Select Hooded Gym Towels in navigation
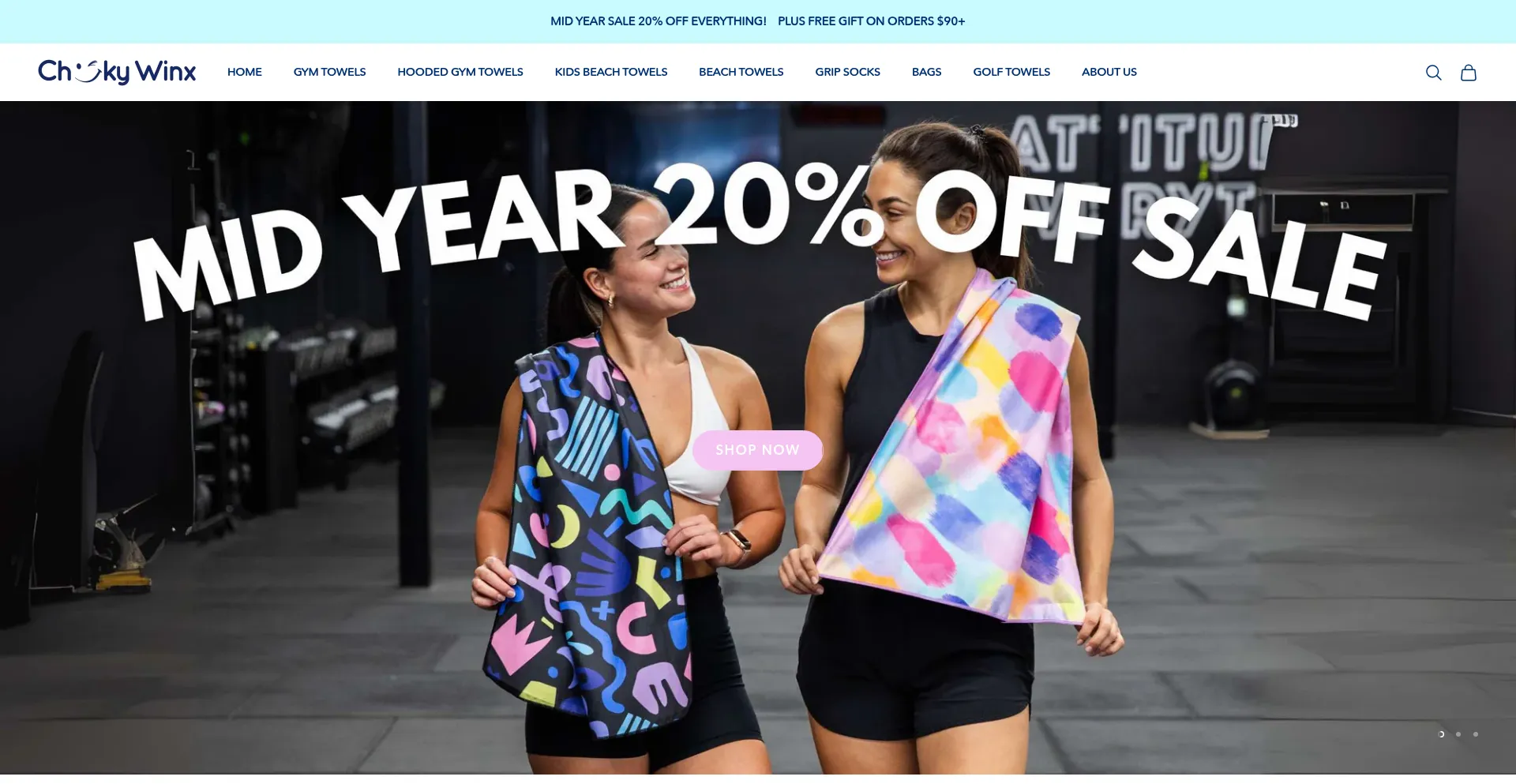 460,72
